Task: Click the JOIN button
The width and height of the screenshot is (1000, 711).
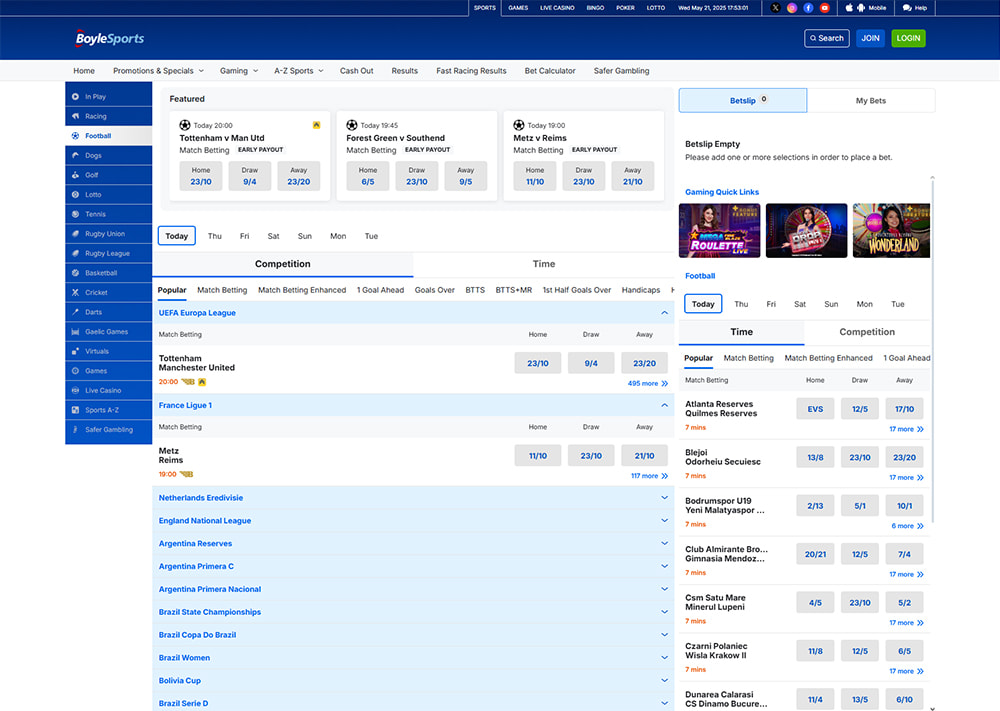Action: pos(871,38)
